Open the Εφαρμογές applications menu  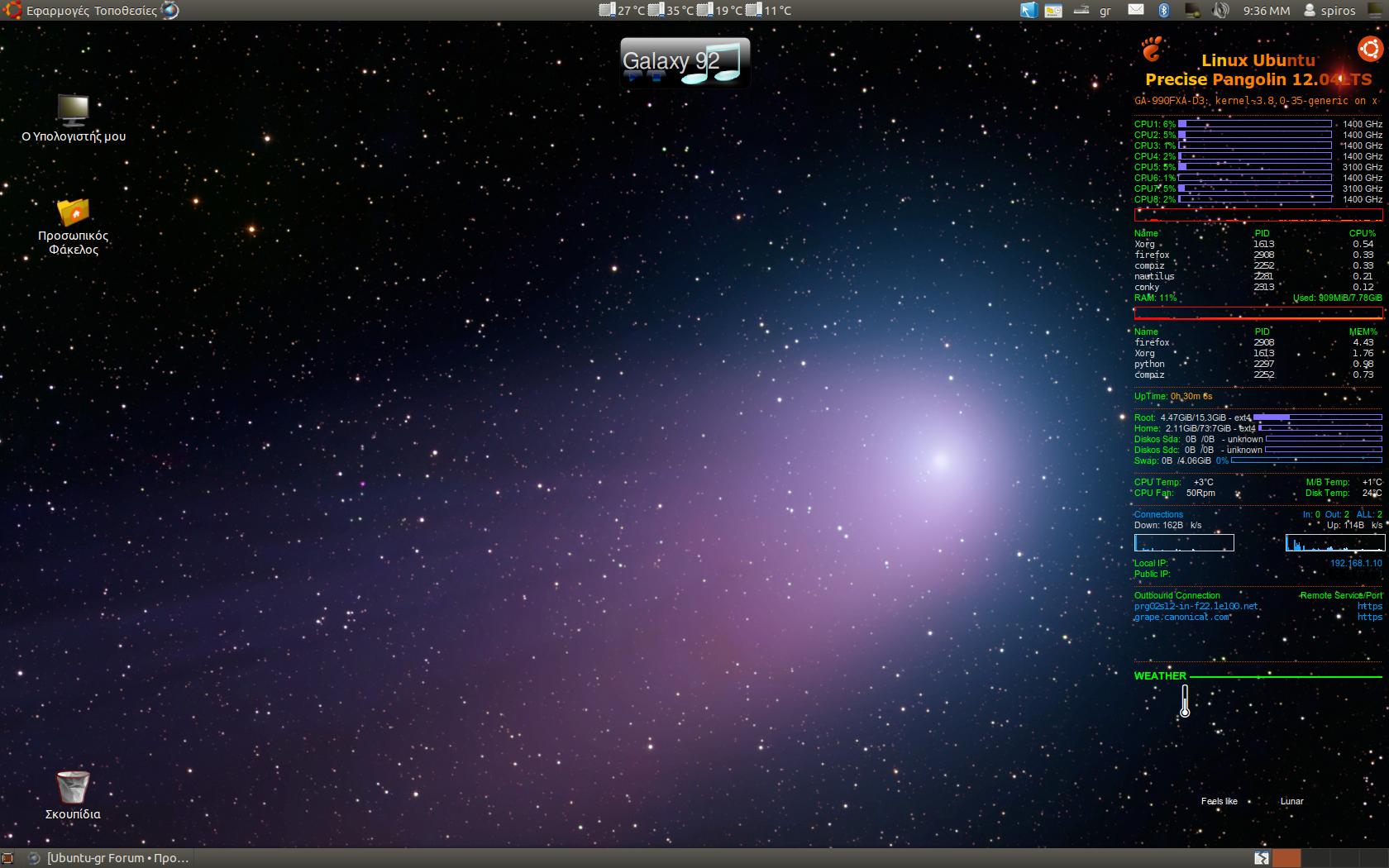[x=48, y=11]
